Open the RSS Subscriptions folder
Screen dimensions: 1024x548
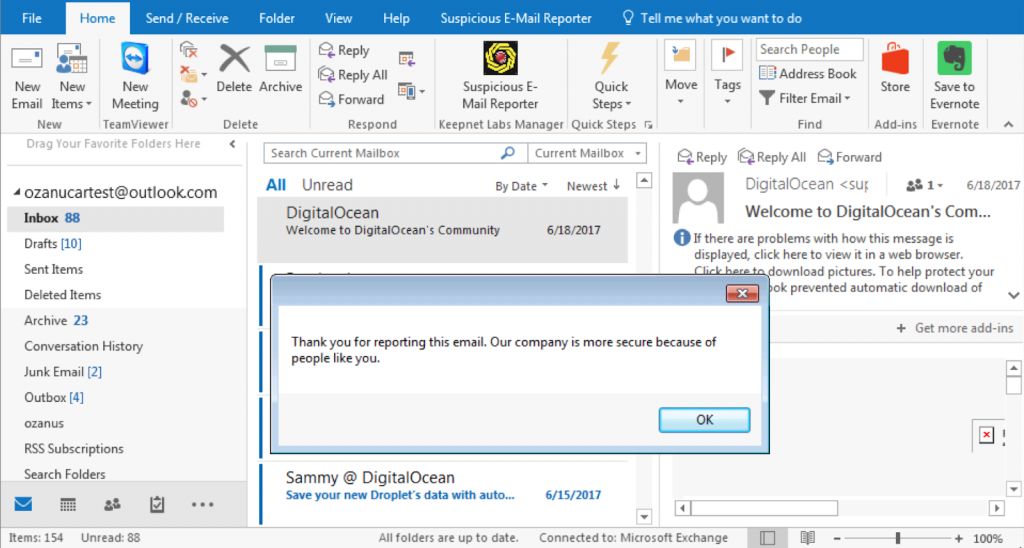(x=74, y=449)
